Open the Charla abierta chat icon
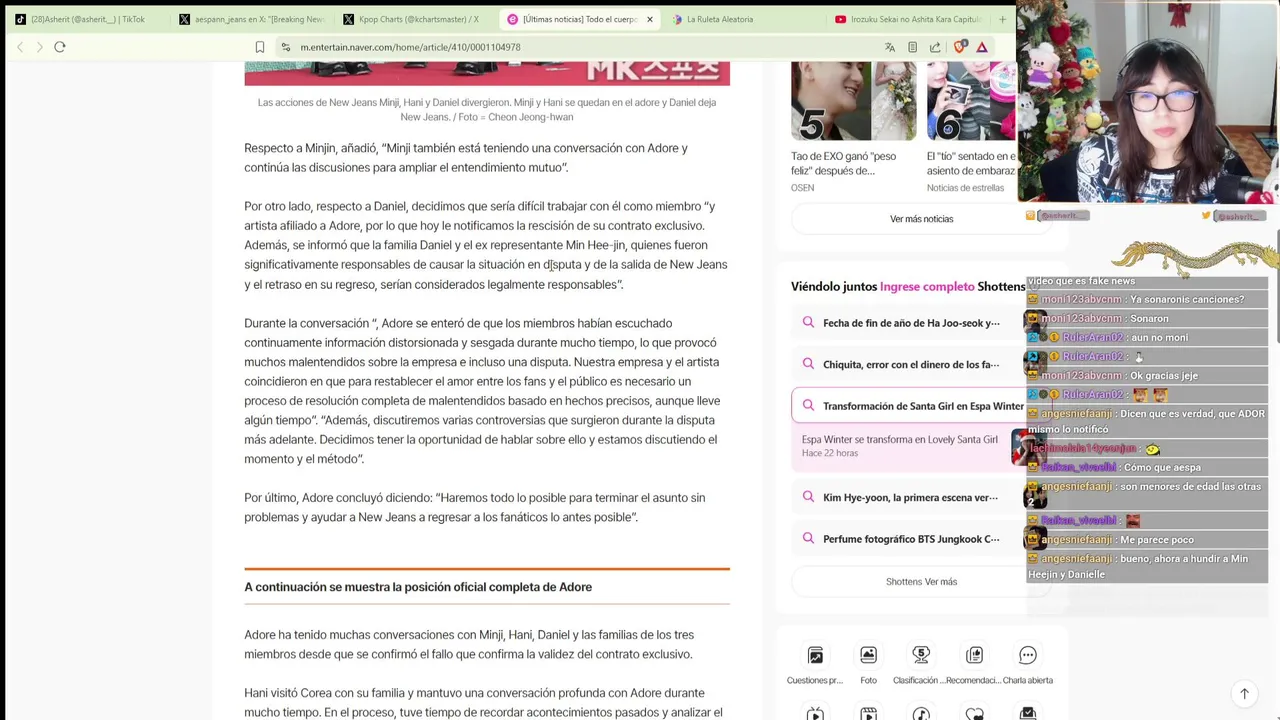Image resolution: width=1280 pixels, height=720 pixels. [1027, 655]
